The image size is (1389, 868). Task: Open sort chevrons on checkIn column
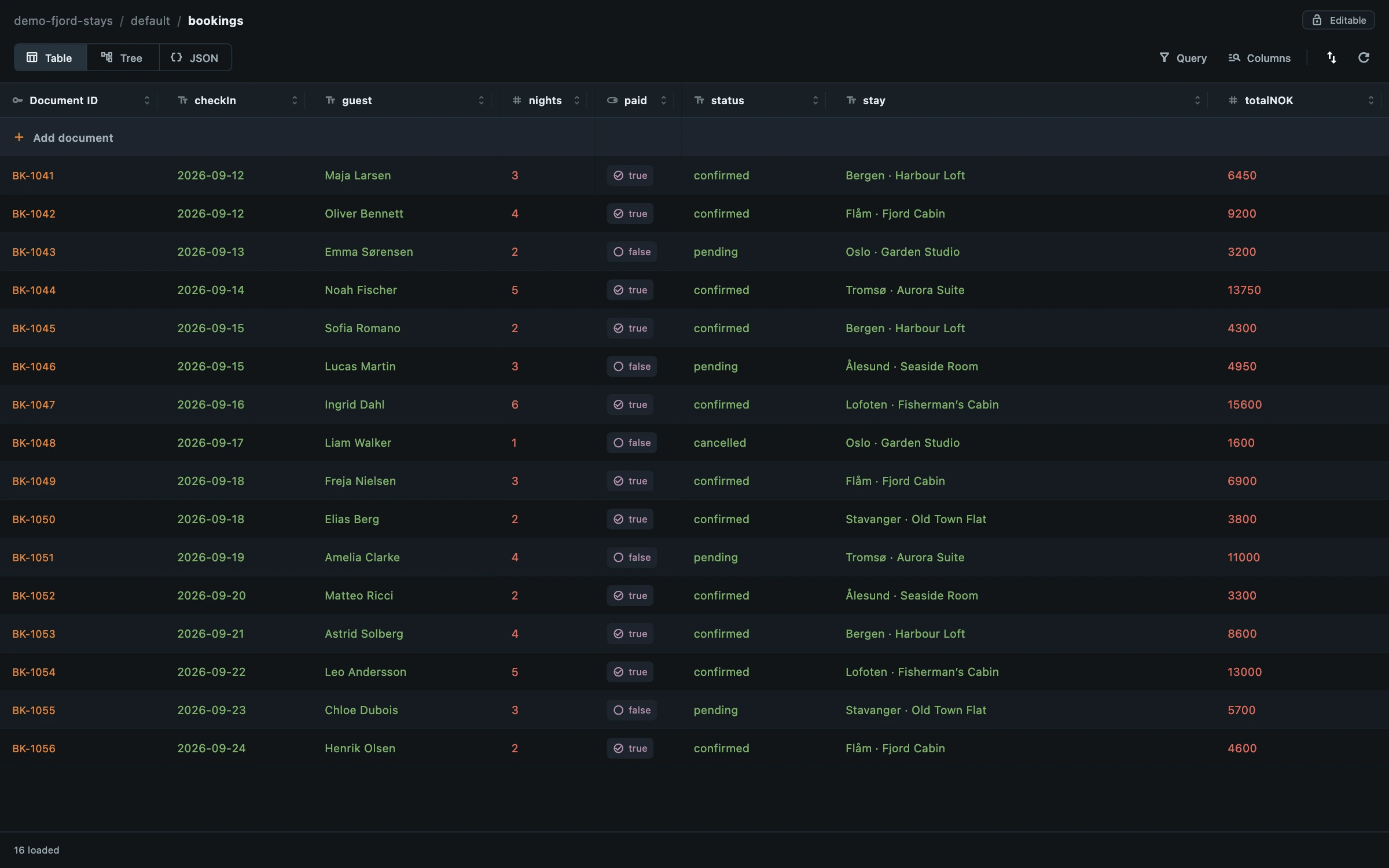coord(295,100)
